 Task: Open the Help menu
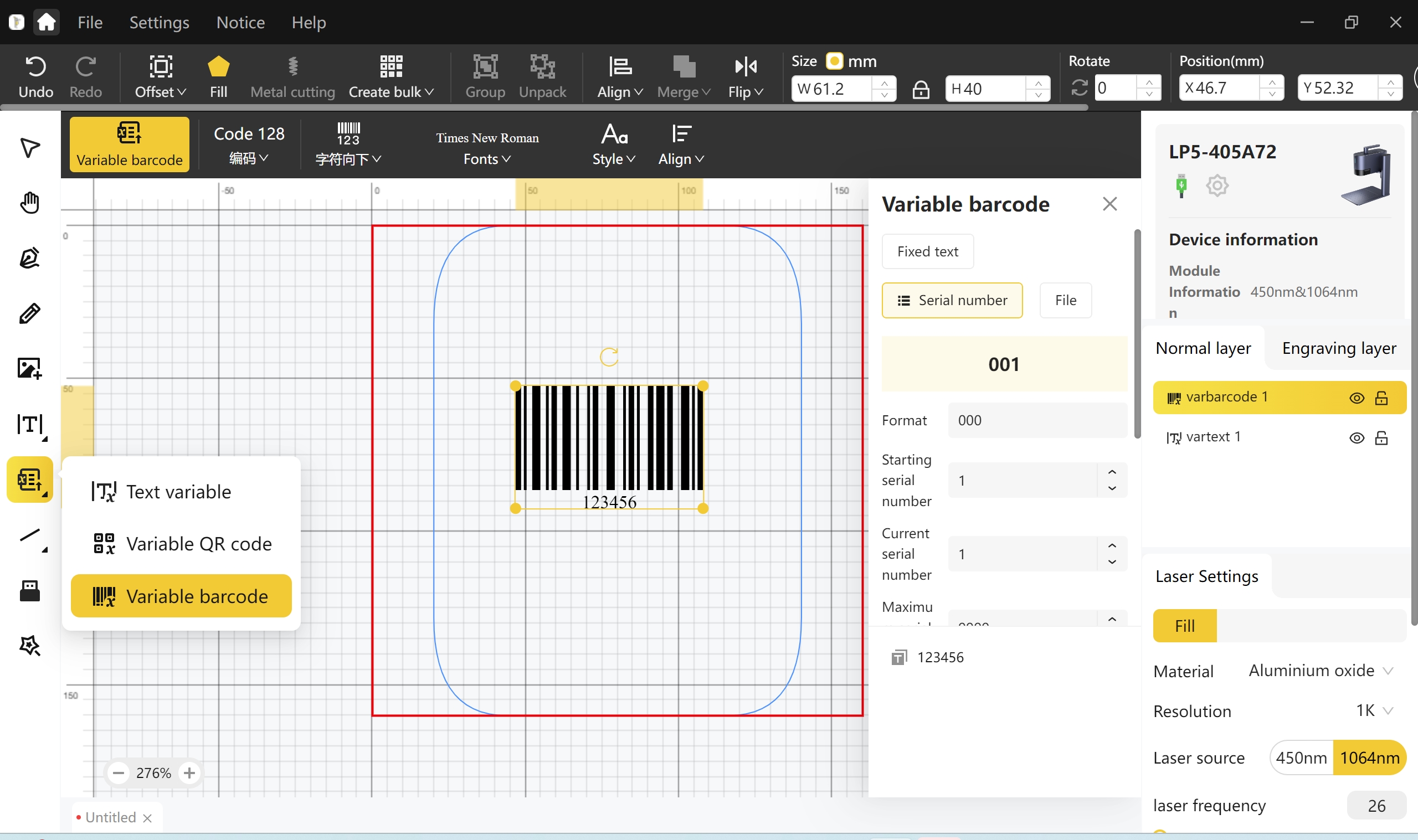point(309,23)
